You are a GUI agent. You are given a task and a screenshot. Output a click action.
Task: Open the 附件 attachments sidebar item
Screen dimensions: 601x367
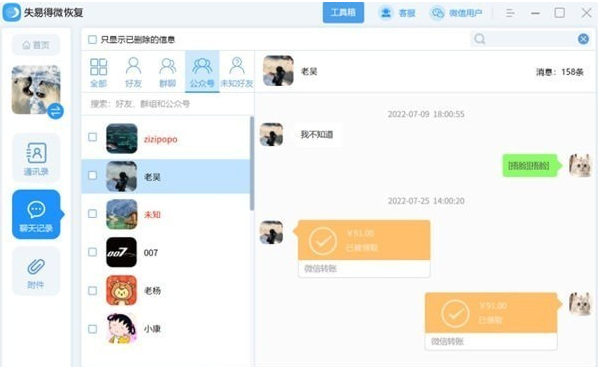click(36, 271)
